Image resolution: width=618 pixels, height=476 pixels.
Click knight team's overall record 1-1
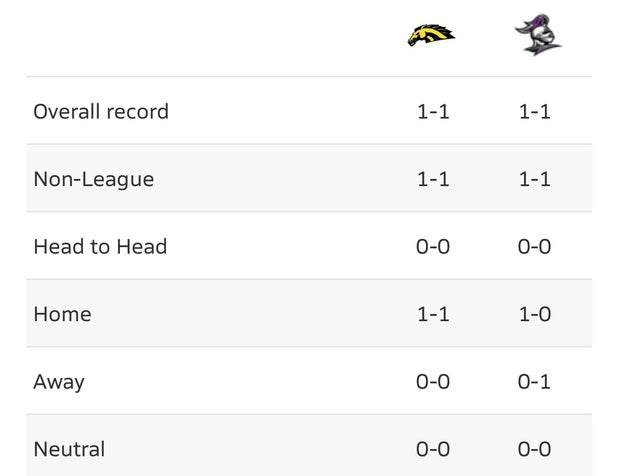pos(534,112)
